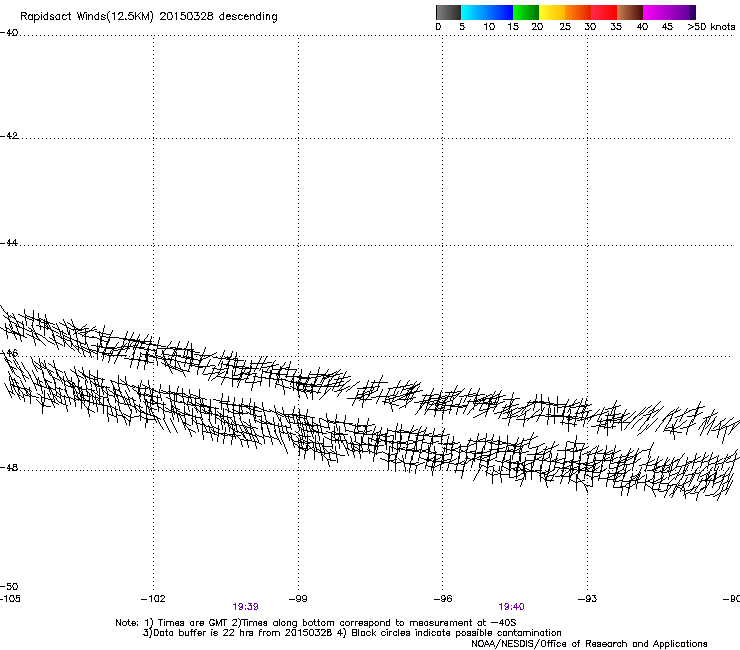Click the -50 latitude axis label
This screenshot has height=650, width=740.
click(9, 587)
